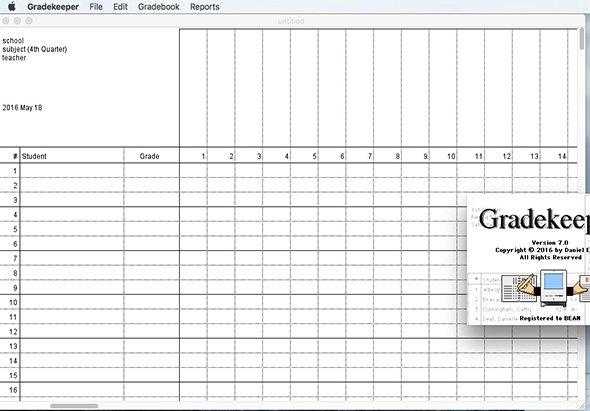Select assignment column header 13
Viewport: 590px width, 411px height.
(526, 156)
